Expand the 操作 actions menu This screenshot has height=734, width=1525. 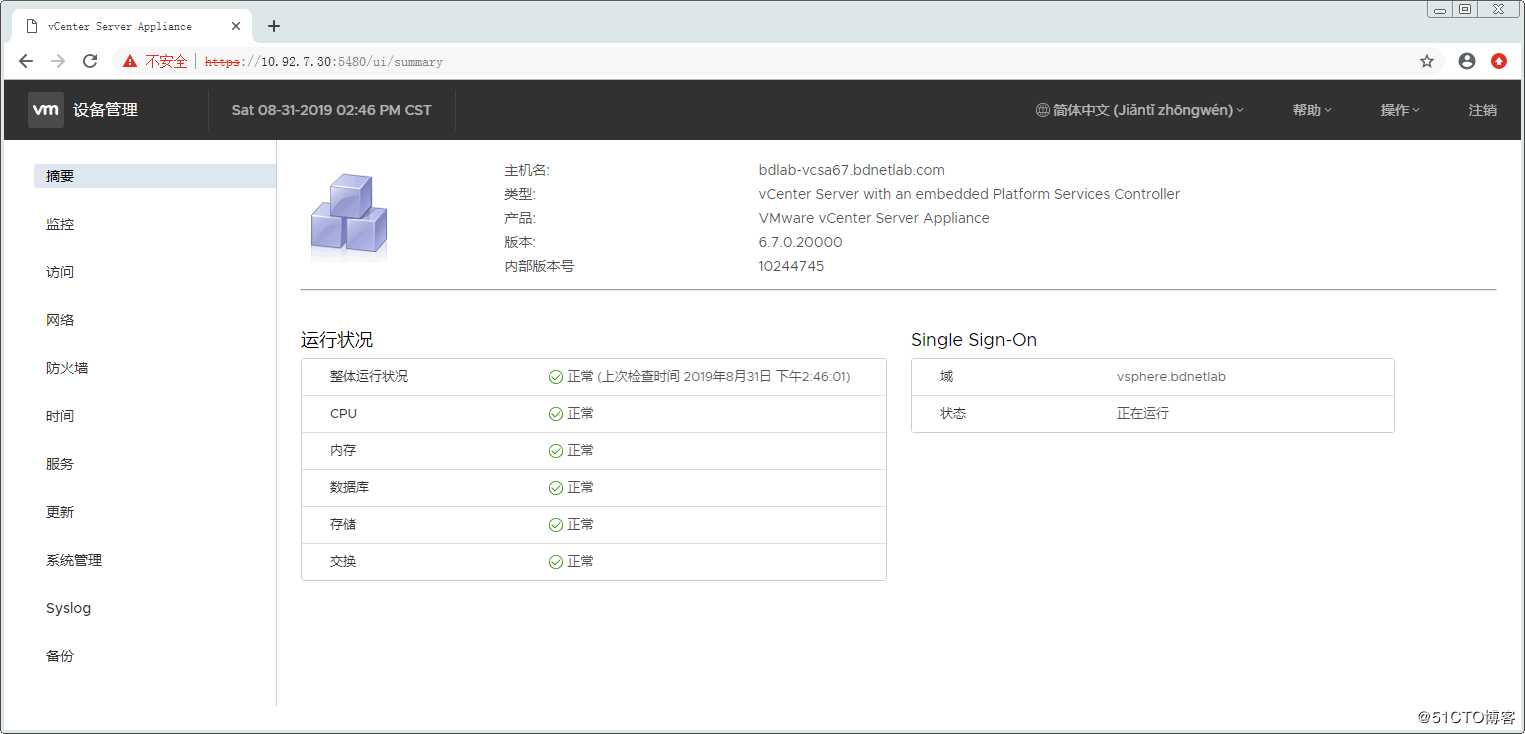point(1400,110)
